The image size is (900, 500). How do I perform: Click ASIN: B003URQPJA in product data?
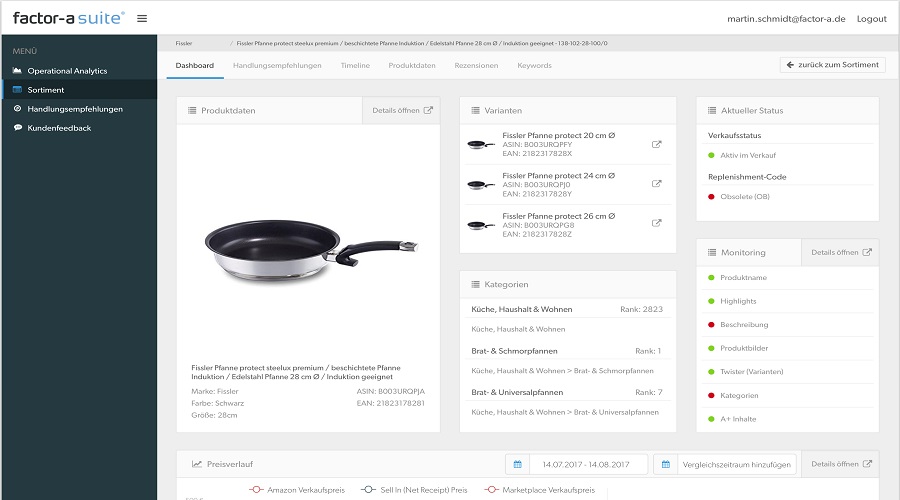[390, 391]
